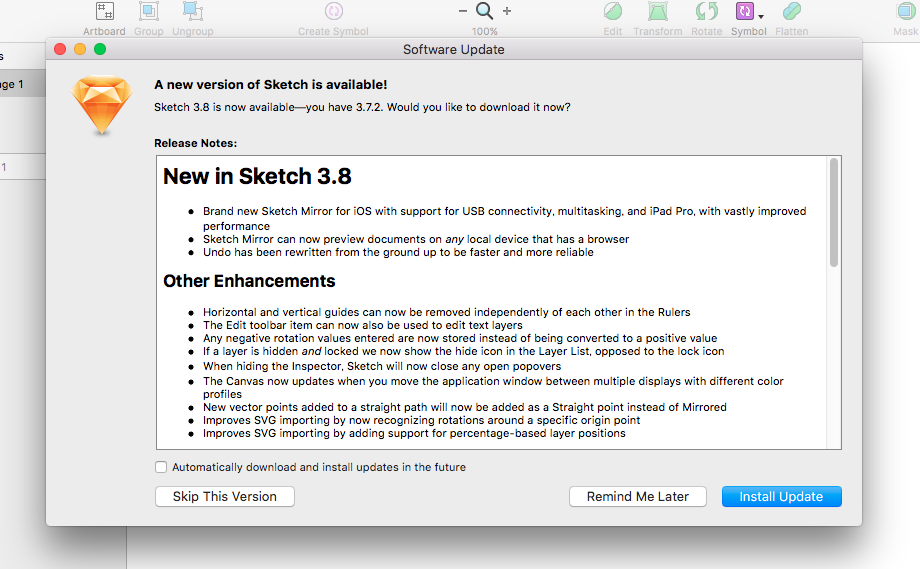Click the release notes scrollbar
The width and height of the screenshot is (920, 569).
(834, 212)
